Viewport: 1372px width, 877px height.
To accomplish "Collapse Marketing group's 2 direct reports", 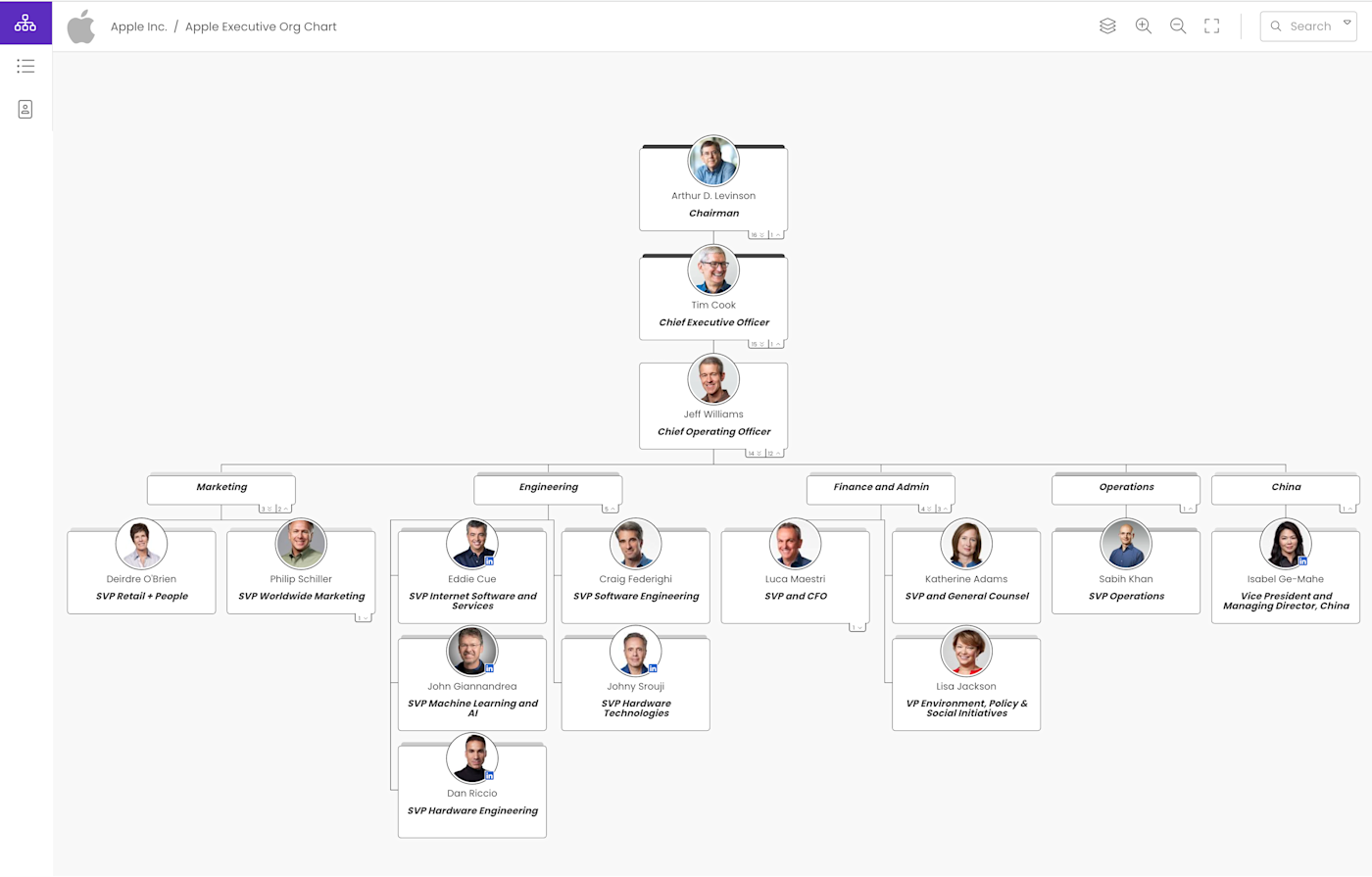I will click(x=283, y=509).
